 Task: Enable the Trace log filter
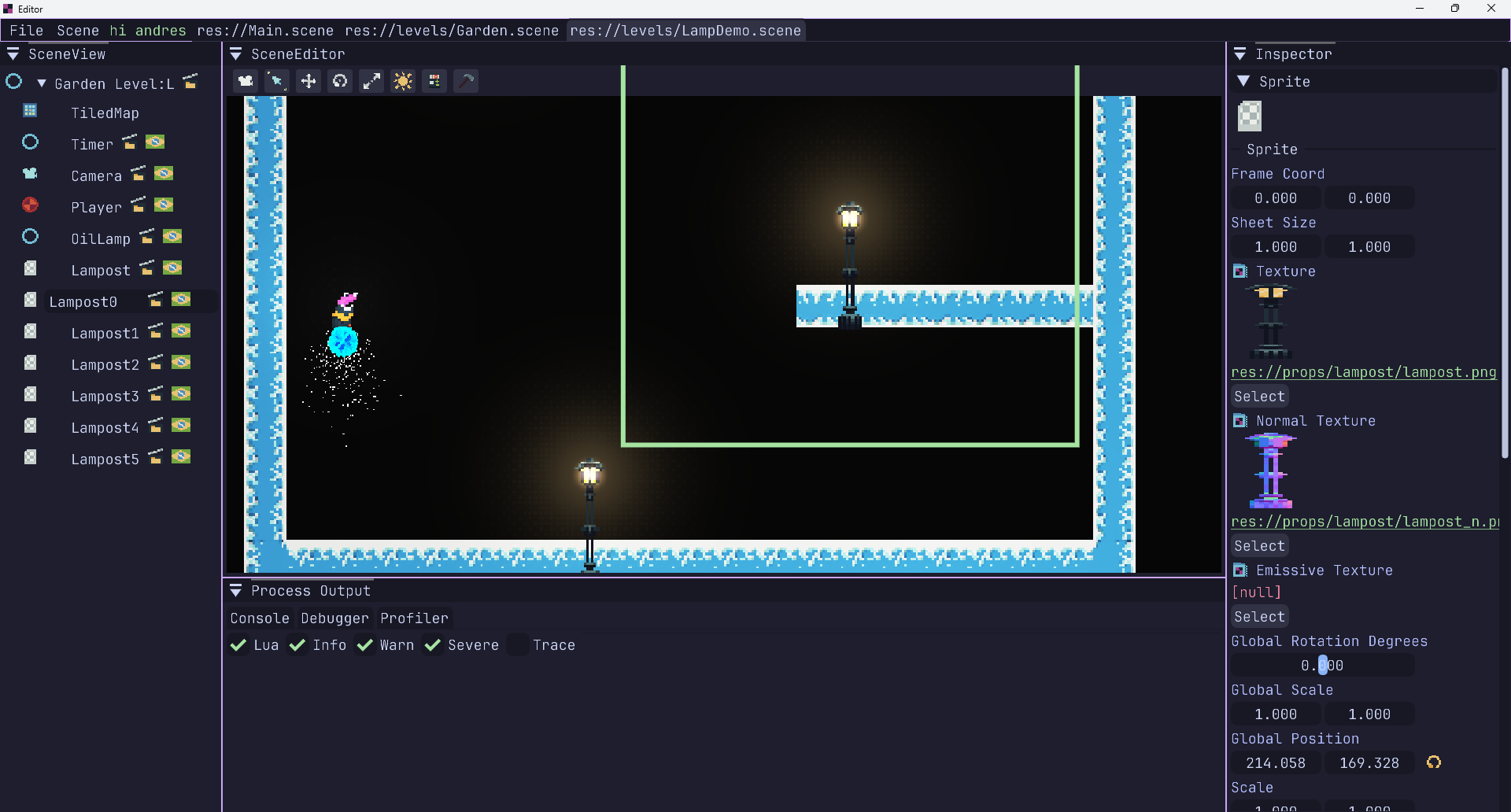(x=517, y=645)
